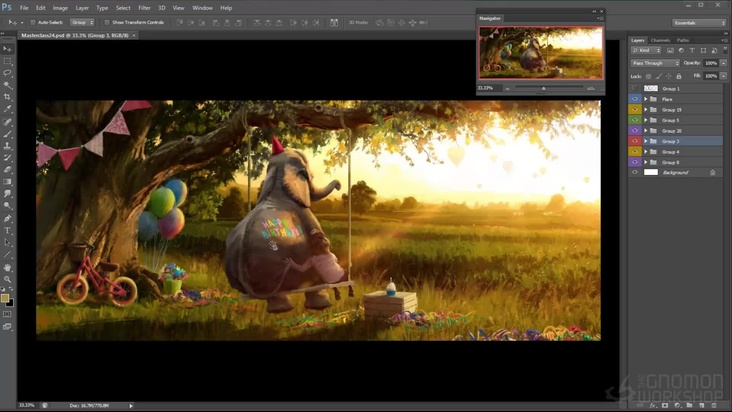Check Show Transform Controls
Image resolution: width=732 pixels, height=412 pixels.
coord(107,22)
